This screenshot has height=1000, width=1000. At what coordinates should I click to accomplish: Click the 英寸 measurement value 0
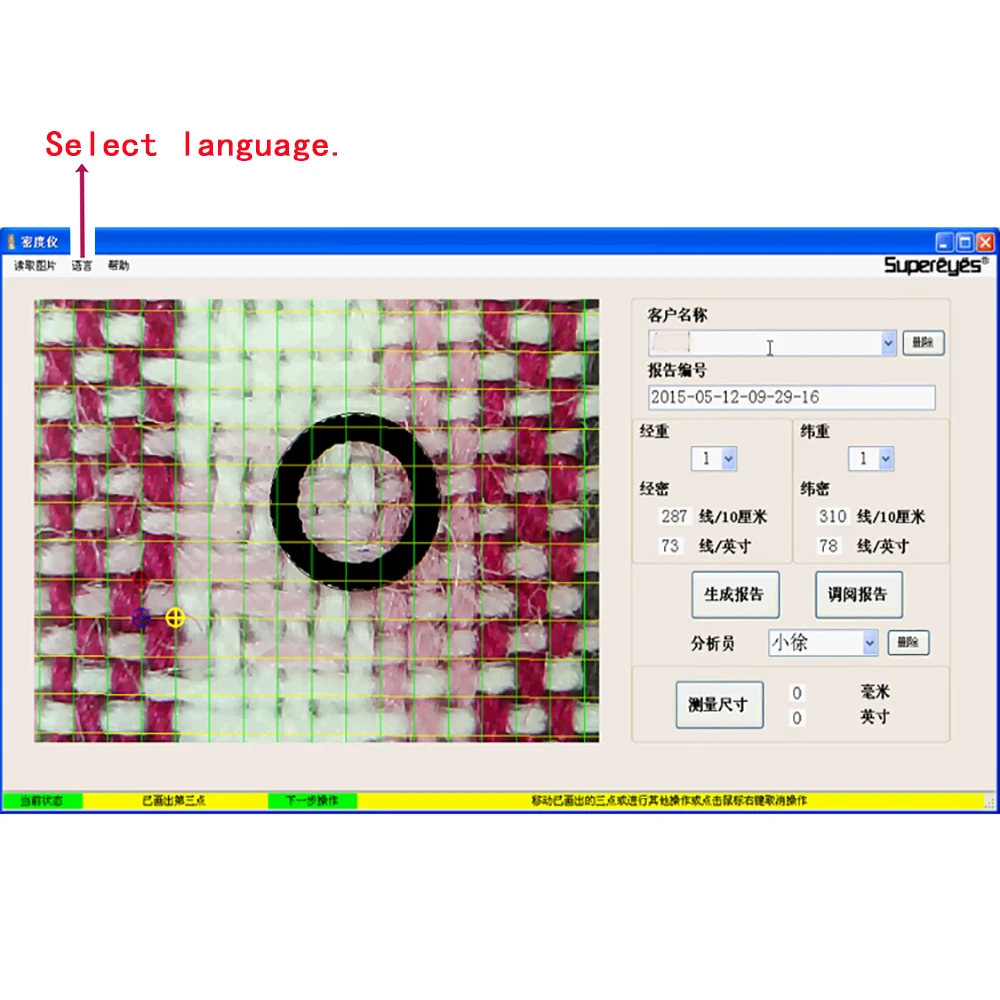pos(797,718)
